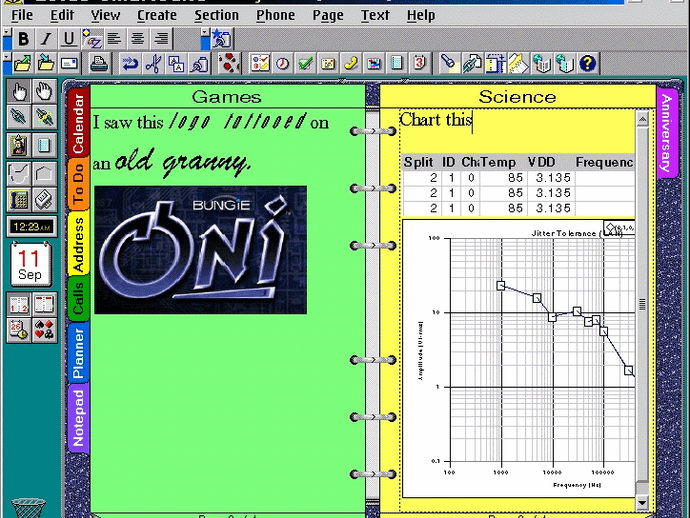Switch to the To Do section tab
The image size is (690, 518).
(78, 184)
